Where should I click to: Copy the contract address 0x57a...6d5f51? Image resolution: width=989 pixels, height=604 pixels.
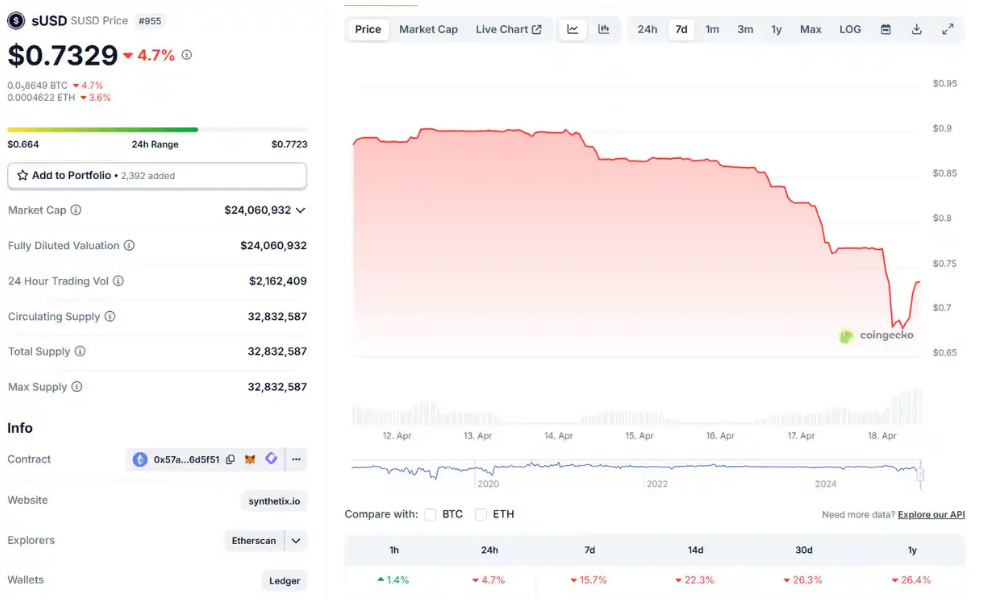pyautogui.click(x=230, y=460)
